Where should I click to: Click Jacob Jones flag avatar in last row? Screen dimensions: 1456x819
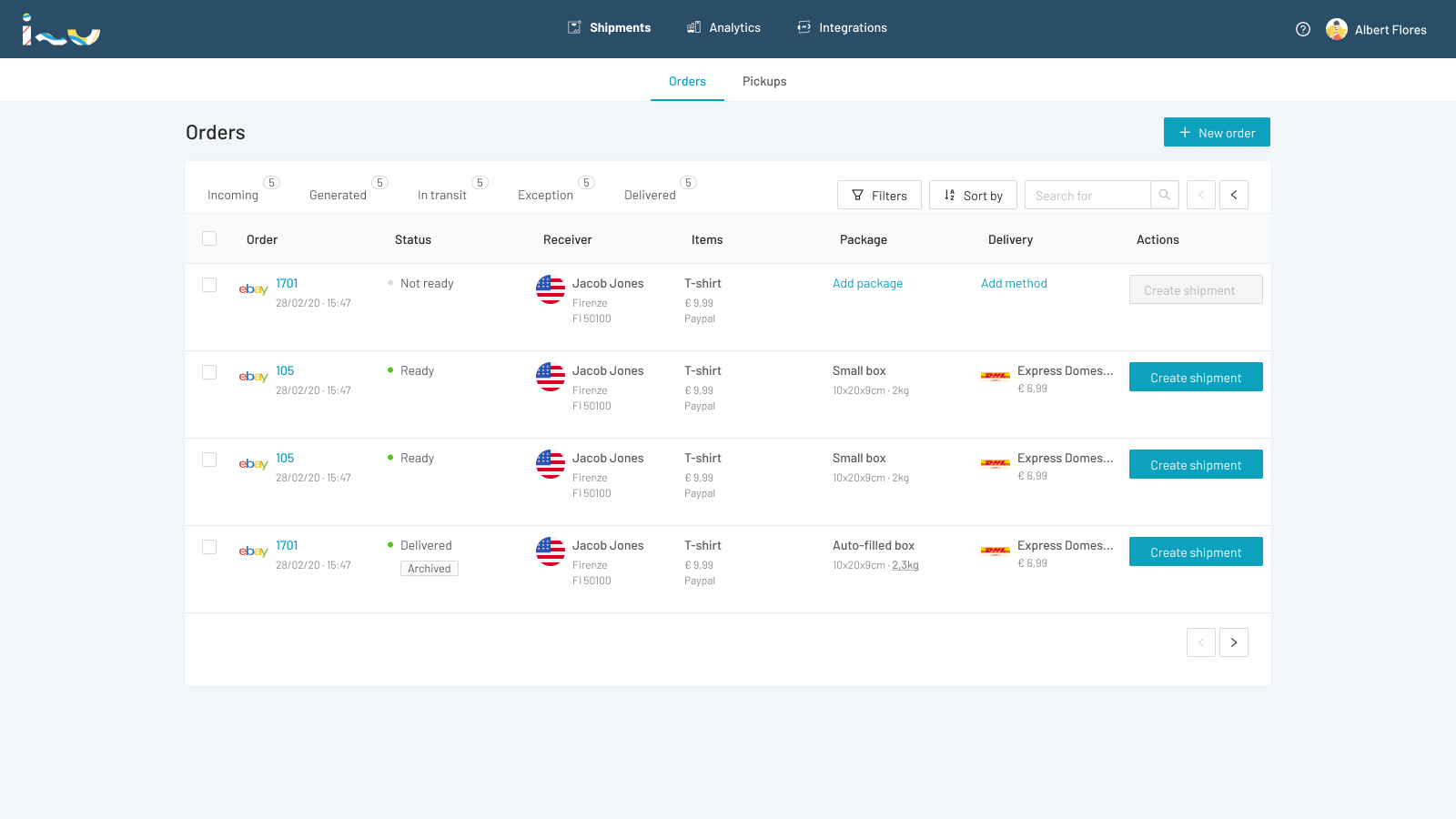point(551,551)
